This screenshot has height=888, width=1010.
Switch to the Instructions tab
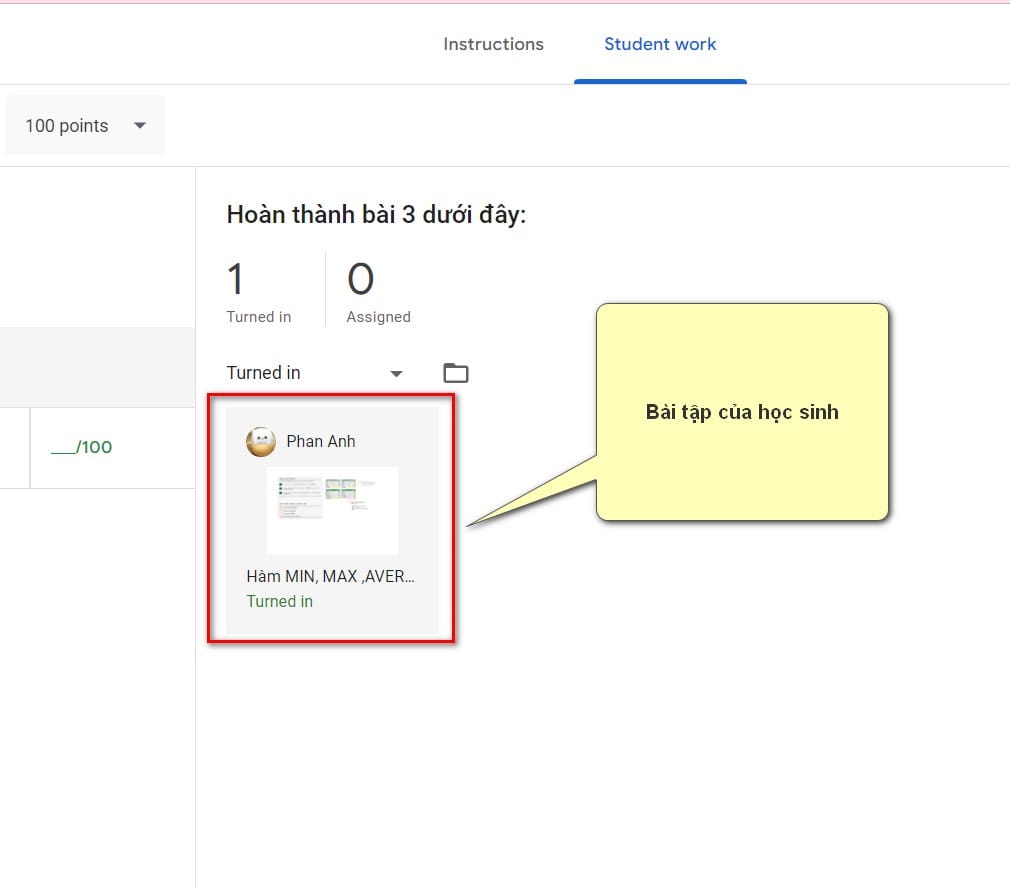click(x=493, y=44)
